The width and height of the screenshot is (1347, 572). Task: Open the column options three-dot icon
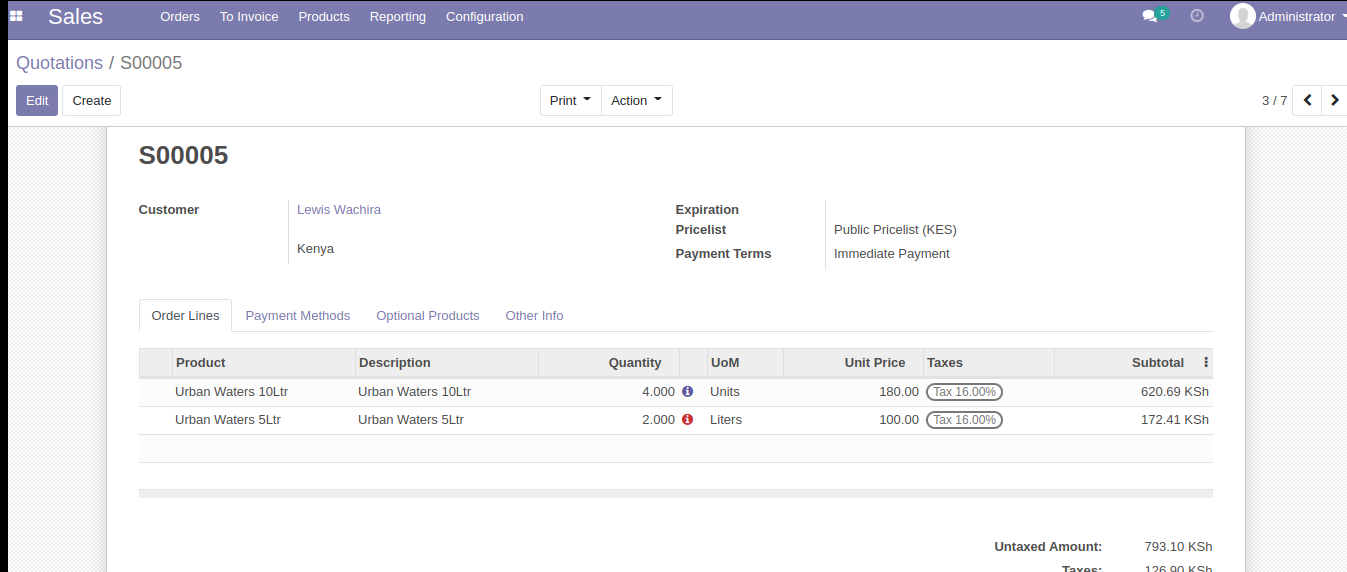point(1206,363)
